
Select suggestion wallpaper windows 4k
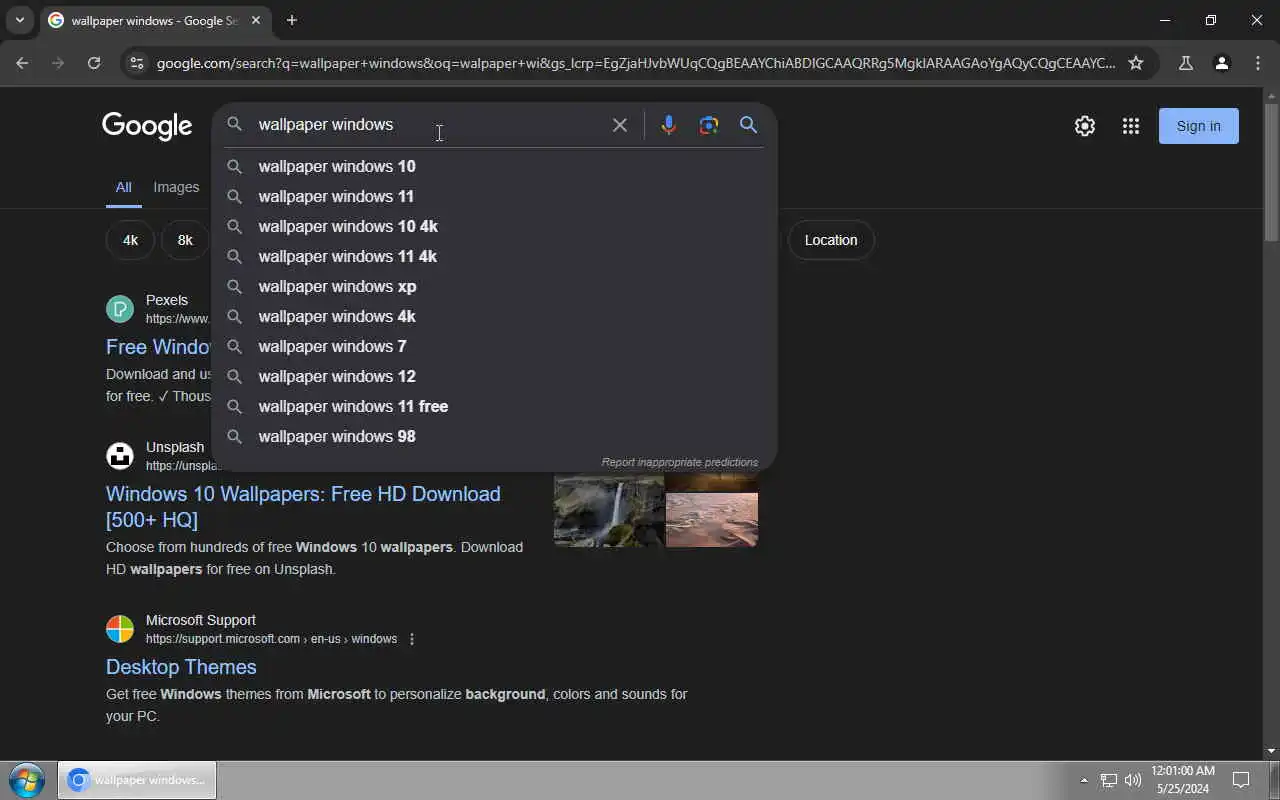click(494, 316)
